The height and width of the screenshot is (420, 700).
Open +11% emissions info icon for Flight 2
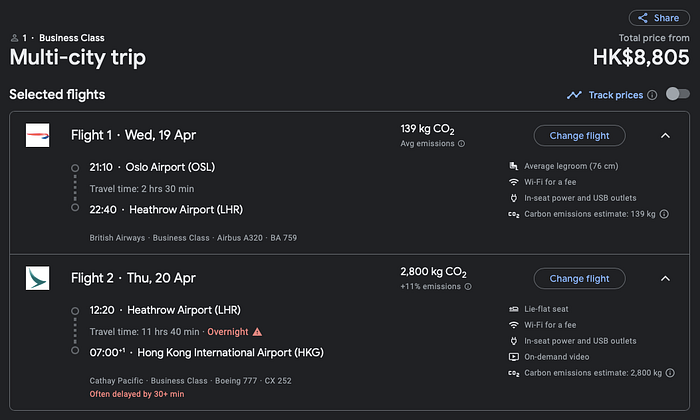468,287
